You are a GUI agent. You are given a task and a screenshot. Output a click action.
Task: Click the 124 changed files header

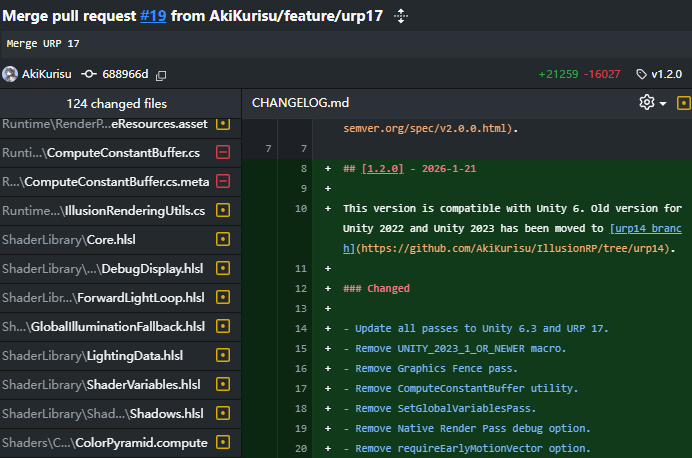117,103
